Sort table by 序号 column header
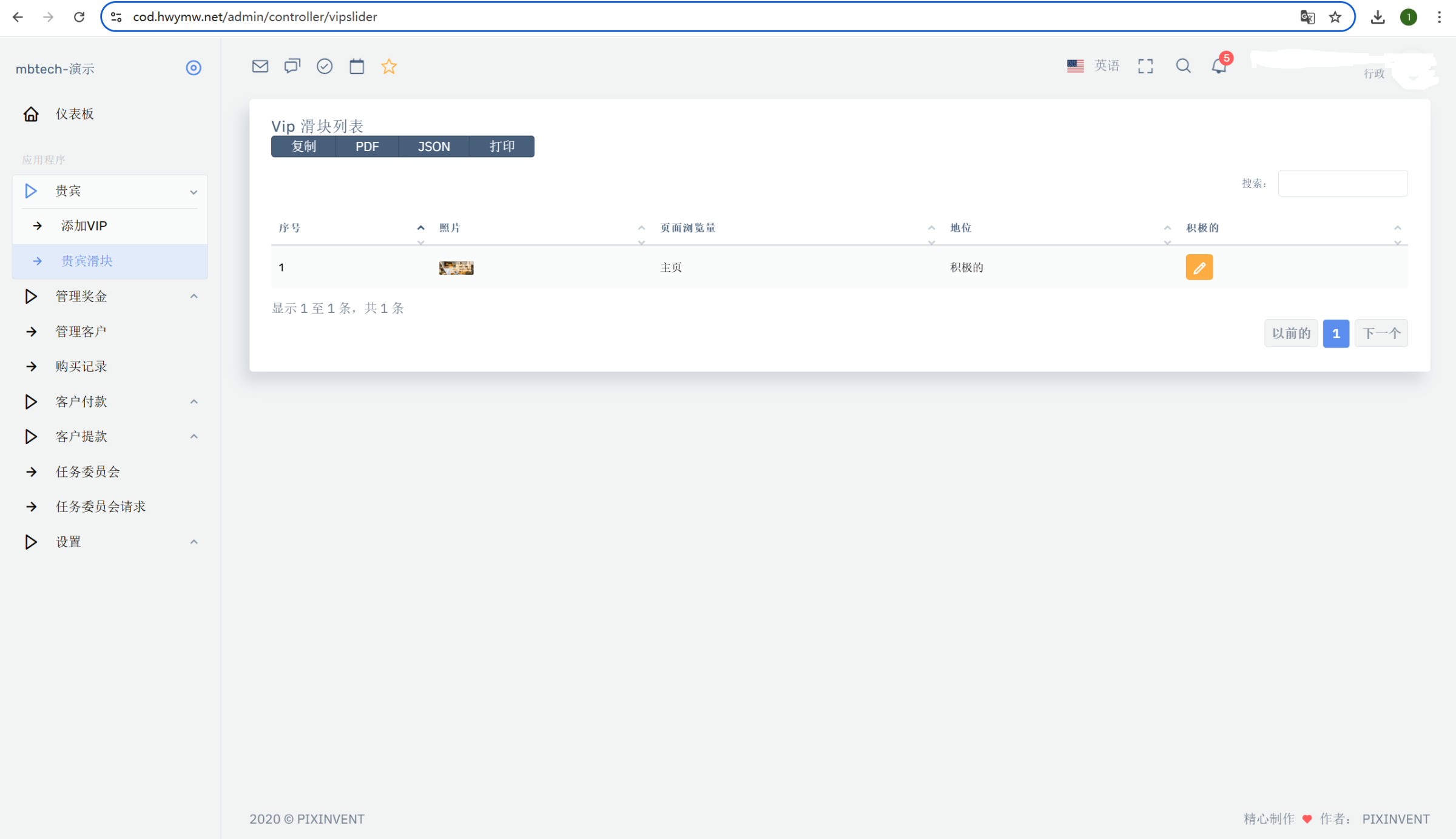 (290, 228)
